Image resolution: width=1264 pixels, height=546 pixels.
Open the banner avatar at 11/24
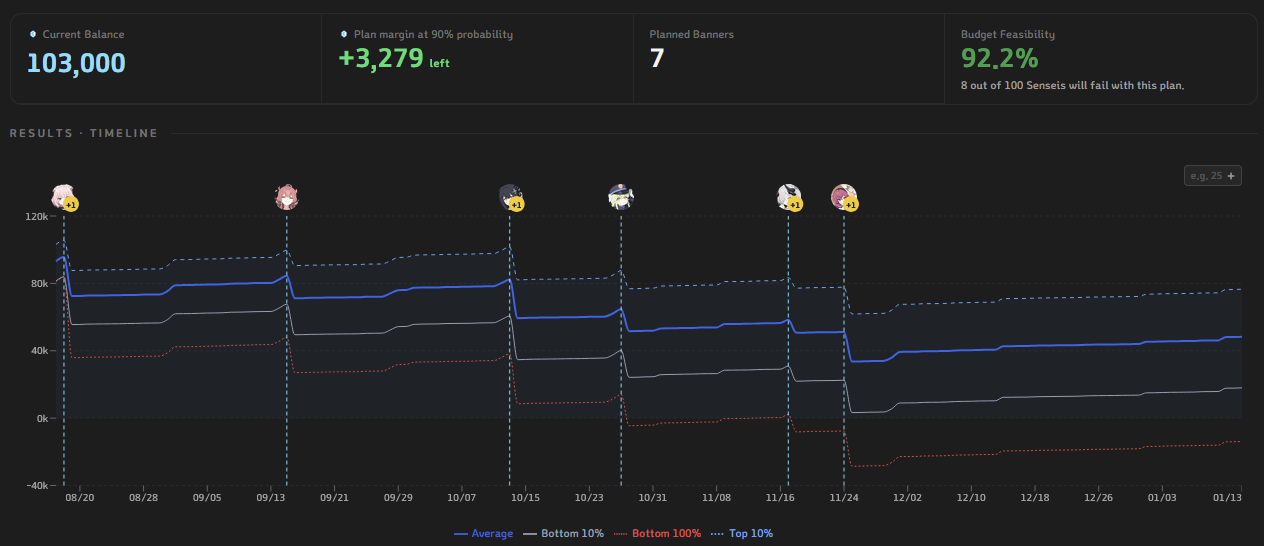coord(844,197)
